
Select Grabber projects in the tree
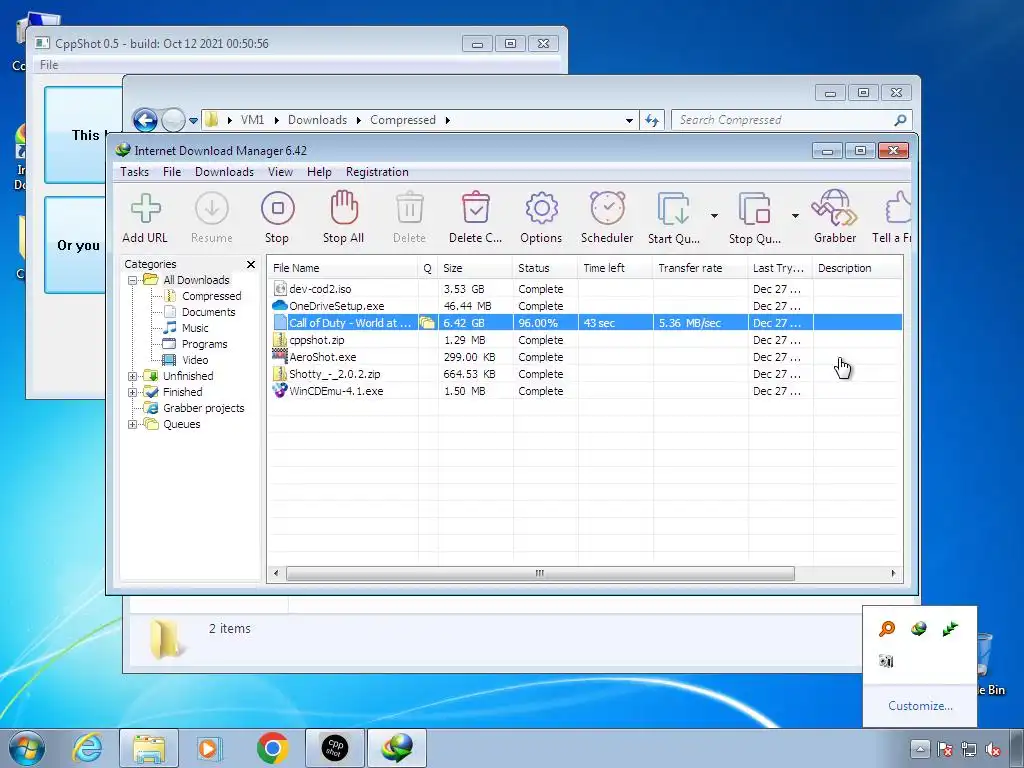[203, 408]
